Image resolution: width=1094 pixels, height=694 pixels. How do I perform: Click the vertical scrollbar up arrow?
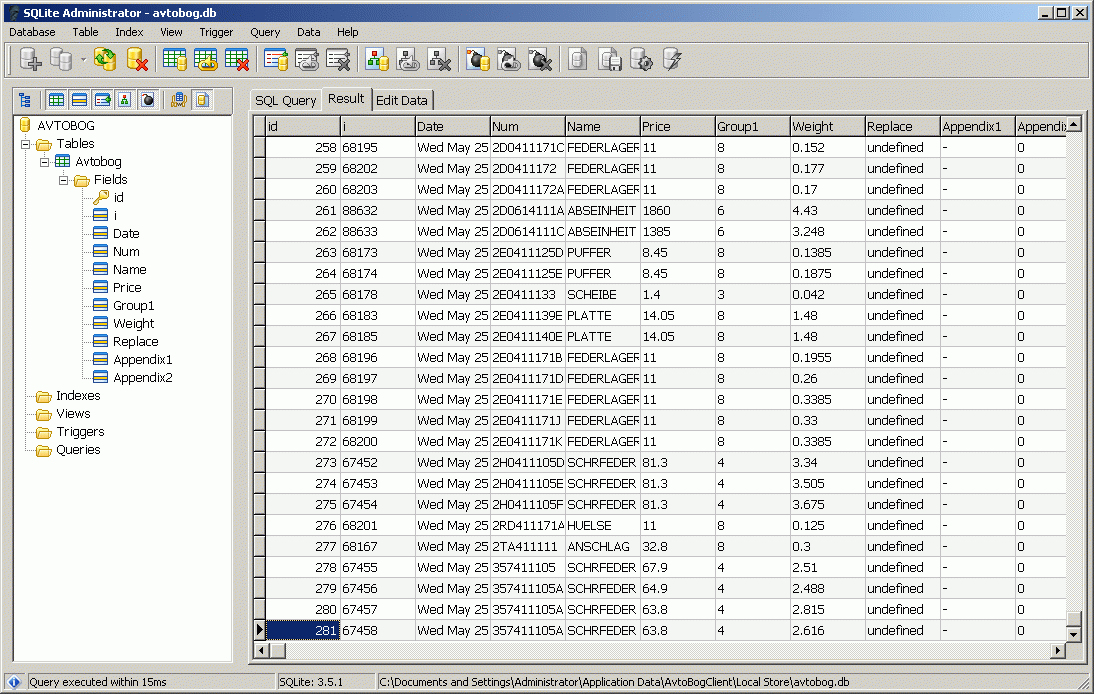tap(1074, 124)
